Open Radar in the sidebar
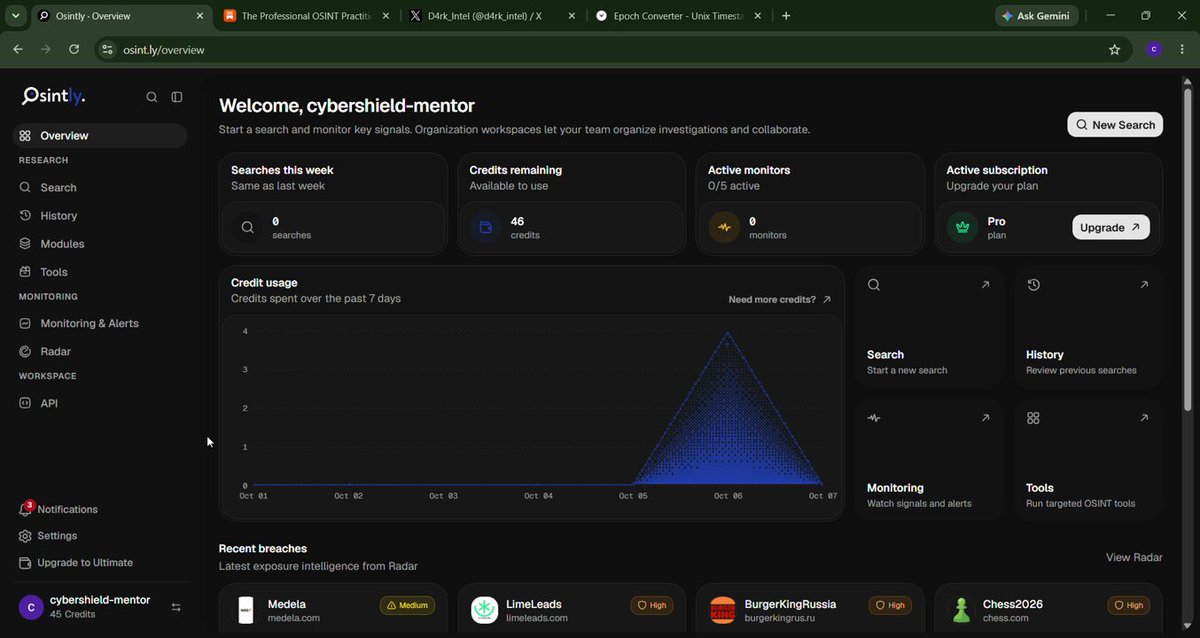Viewport: 1200px width, 638px height. 100,352
